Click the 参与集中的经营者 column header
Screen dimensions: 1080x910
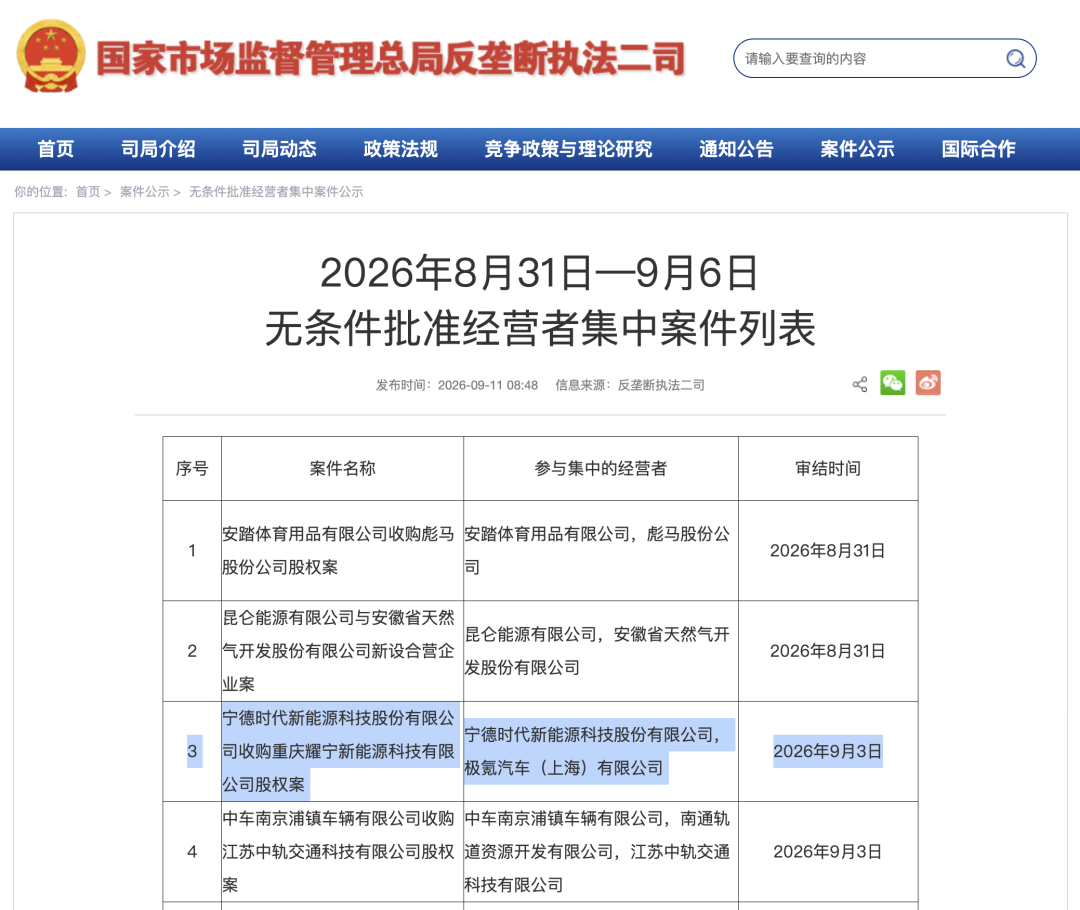click(601, 468)
